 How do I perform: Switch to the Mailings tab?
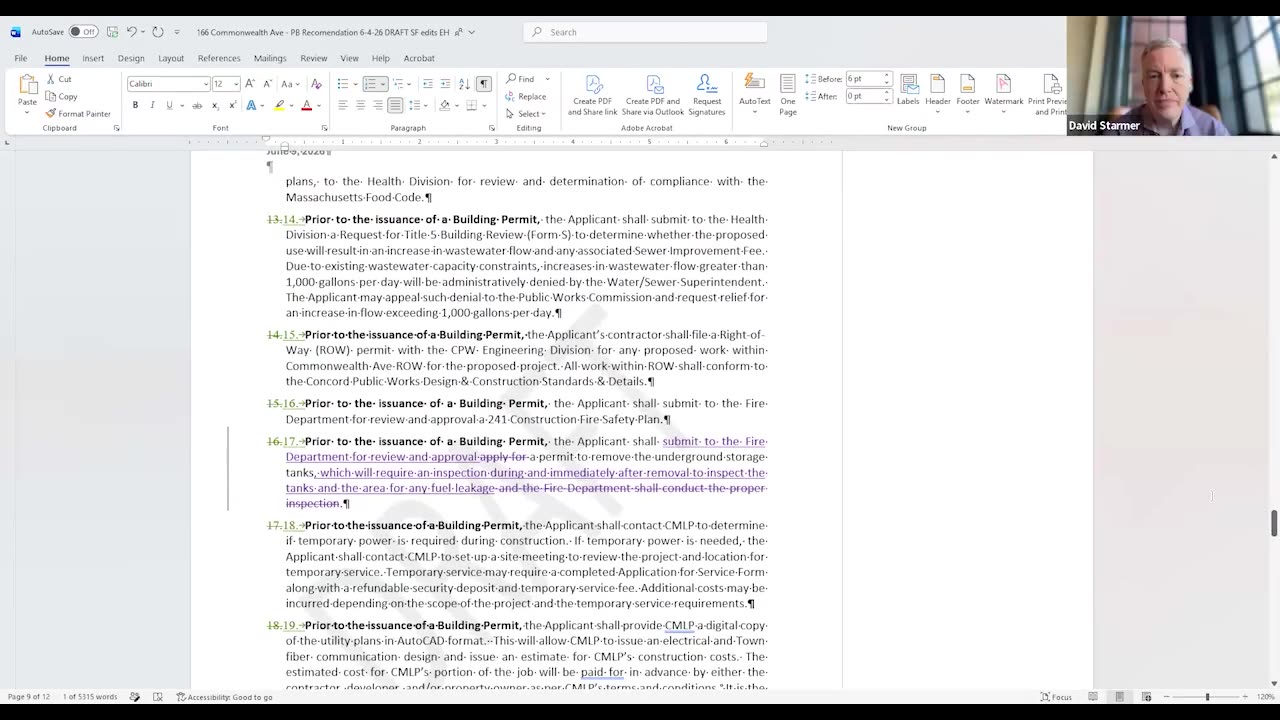coord(270,58)
